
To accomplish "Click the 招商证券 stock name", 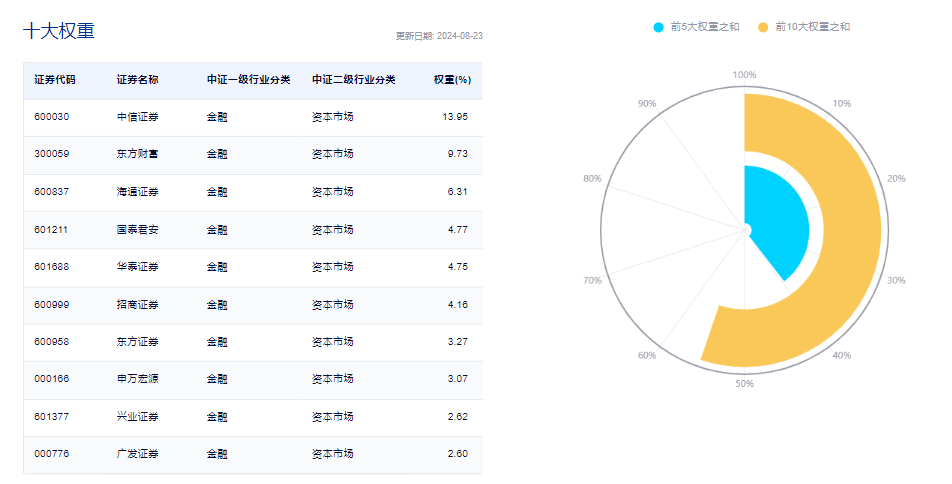I will 137,304.
